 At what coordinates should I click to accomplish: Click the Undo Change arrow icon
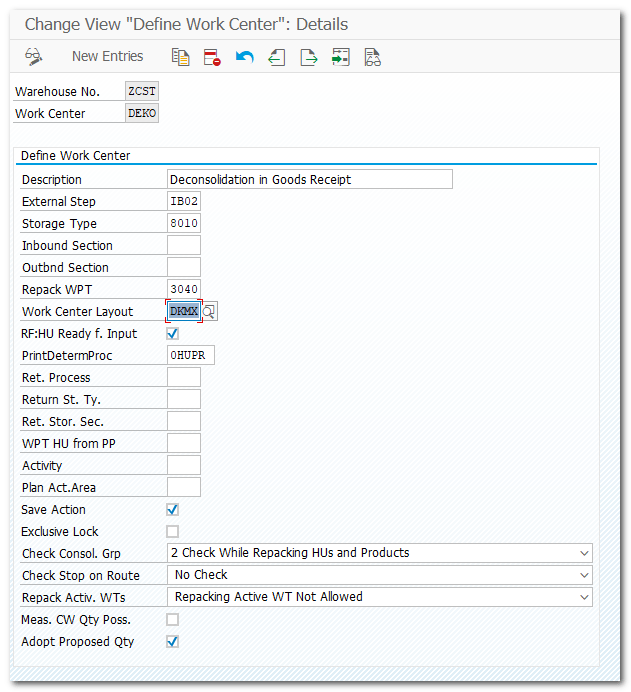244,57
